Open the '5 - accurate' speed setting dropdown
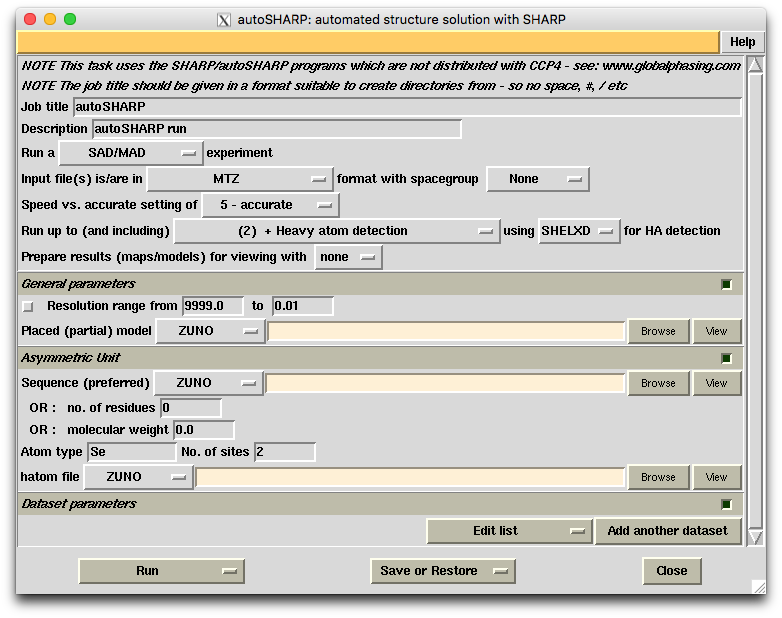 pyautogui.click(x=270, y=205)
